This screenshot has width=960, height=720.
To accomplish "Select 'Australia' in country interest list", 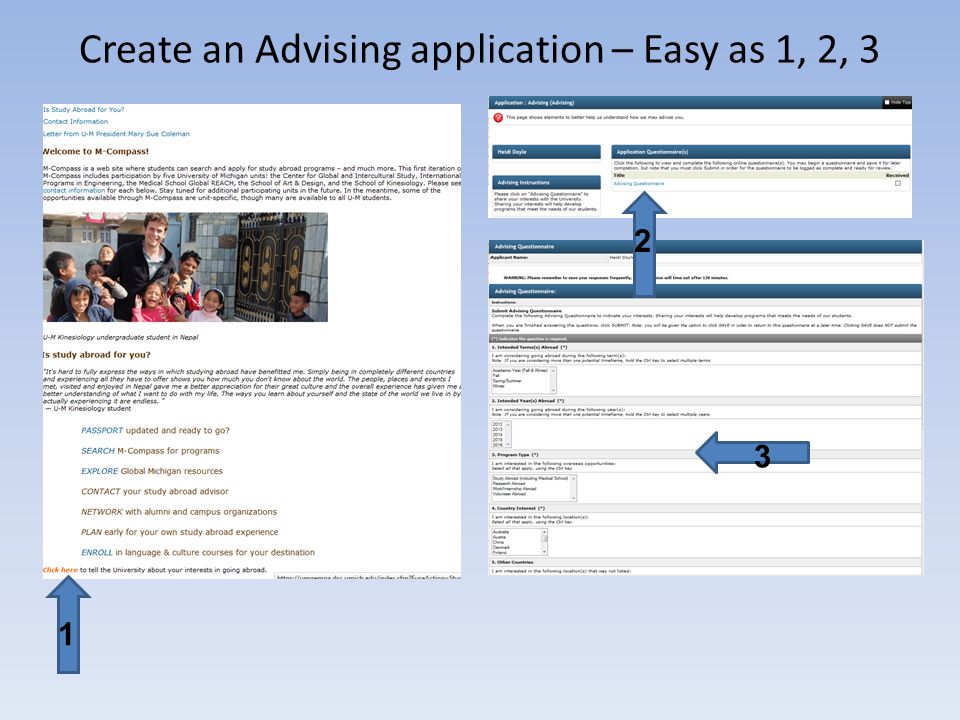I will point(501,532).
